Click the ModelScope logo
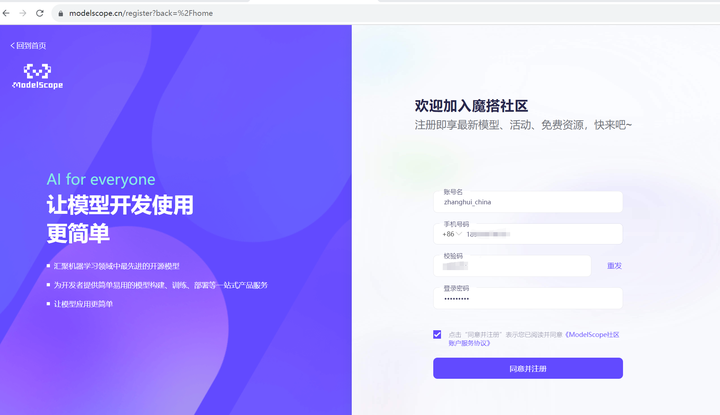 (37, 76)
